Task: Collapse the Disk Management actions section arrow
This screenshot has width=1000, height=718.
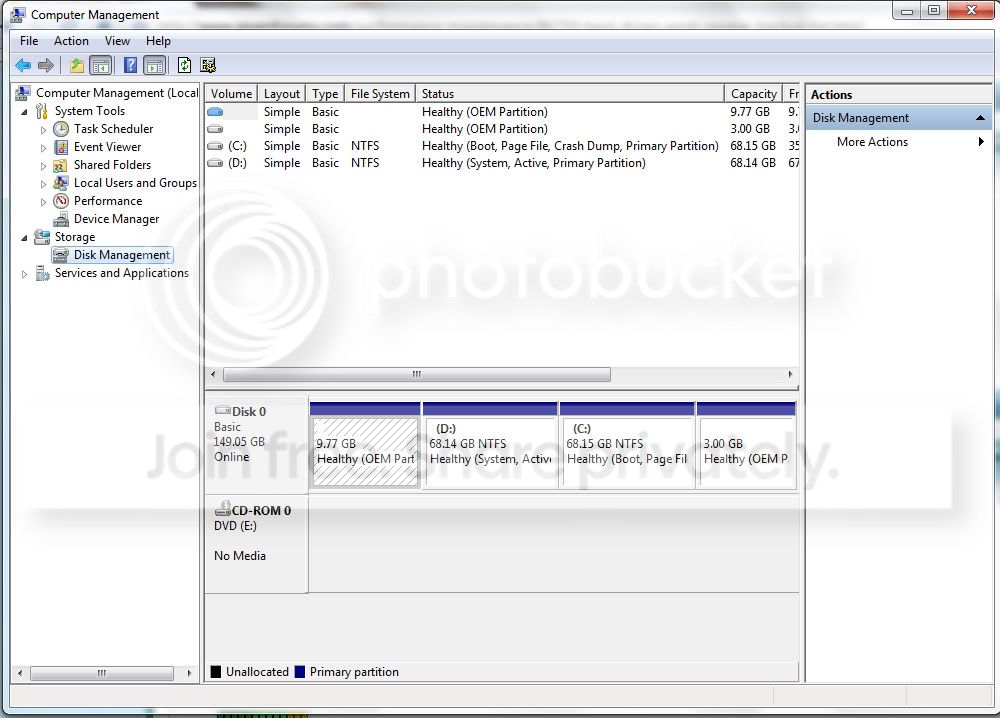Action: click(x=980, y=118)
